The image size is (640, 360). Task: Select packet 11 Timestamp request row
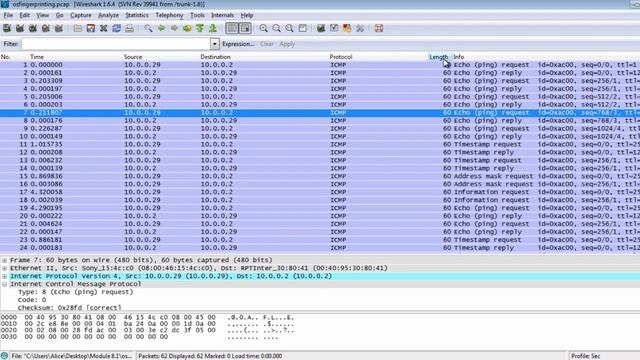click(320, 144)
